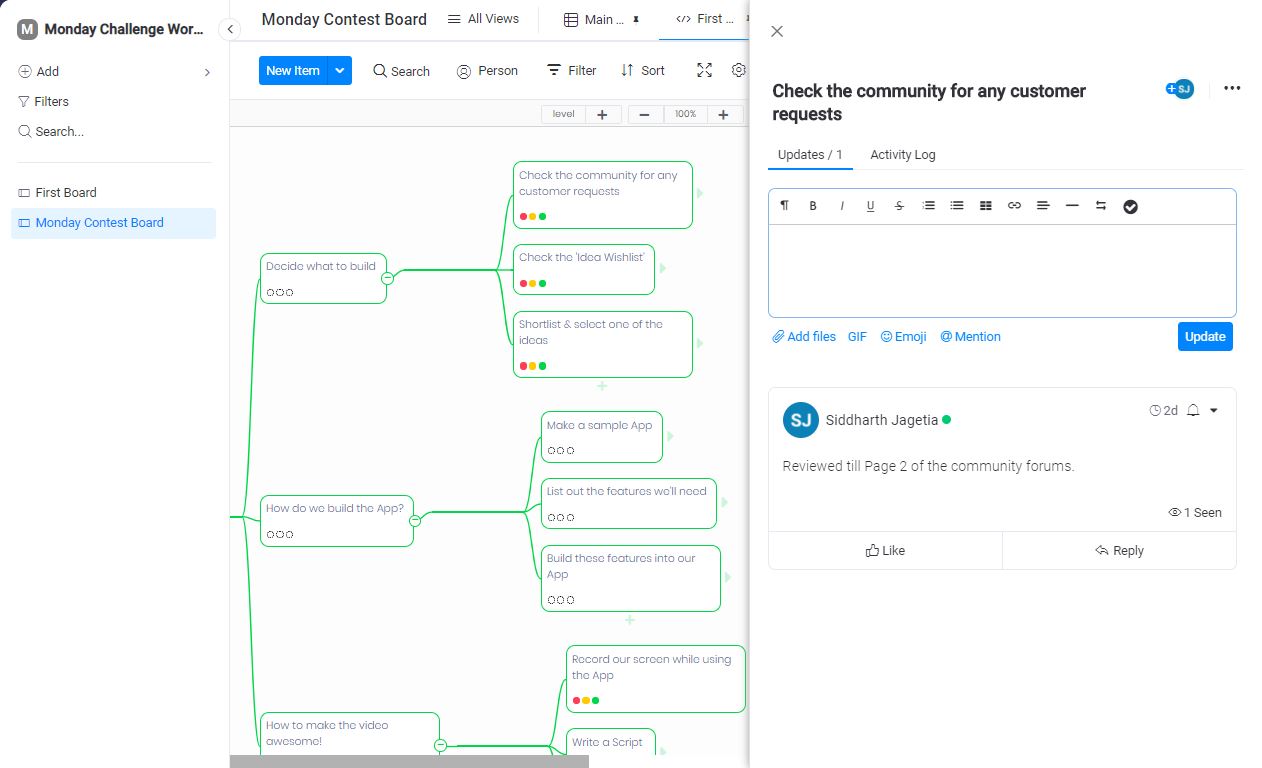
Task: Mention someone using the Mention link
Action: click(x=970, y=336)
